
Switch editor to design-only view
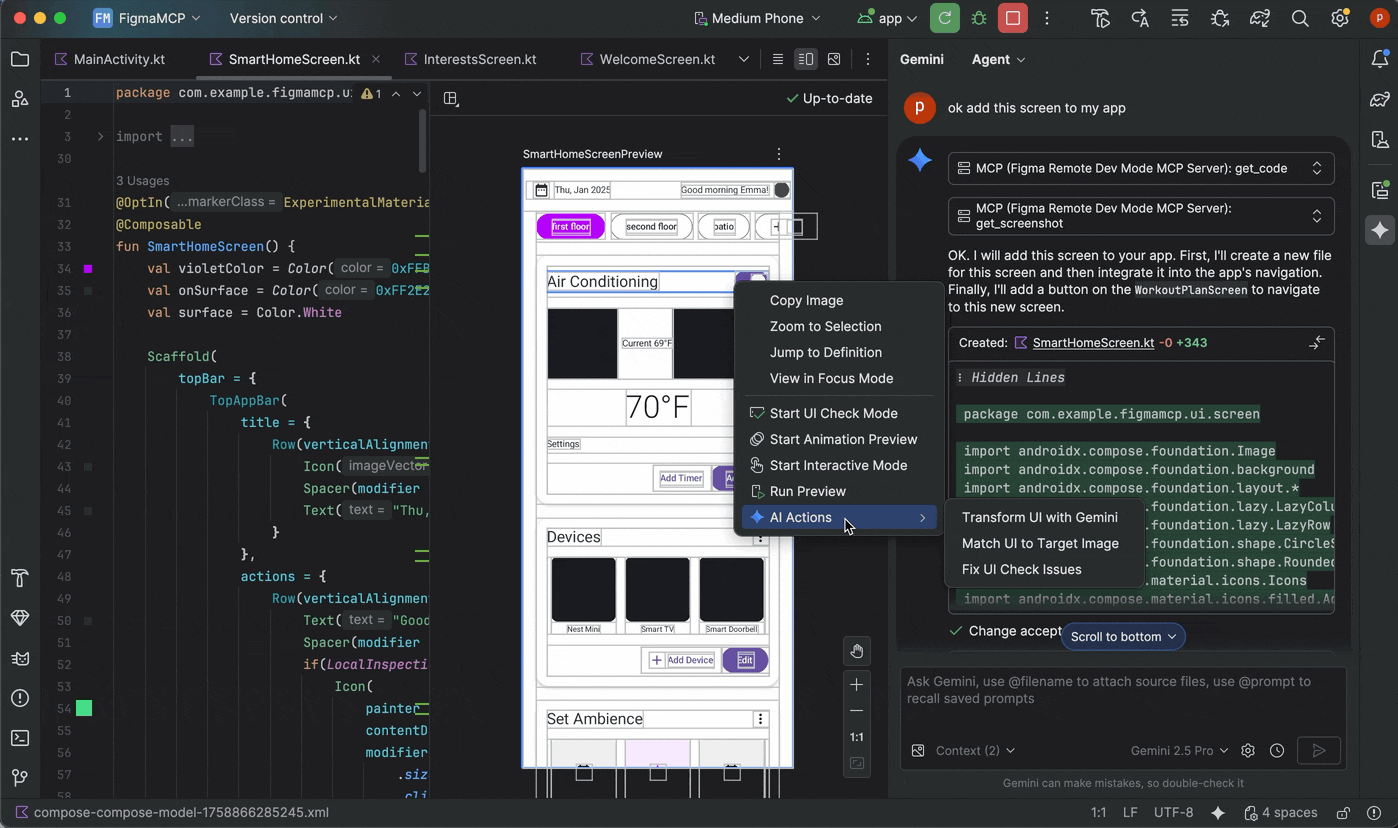834,59
